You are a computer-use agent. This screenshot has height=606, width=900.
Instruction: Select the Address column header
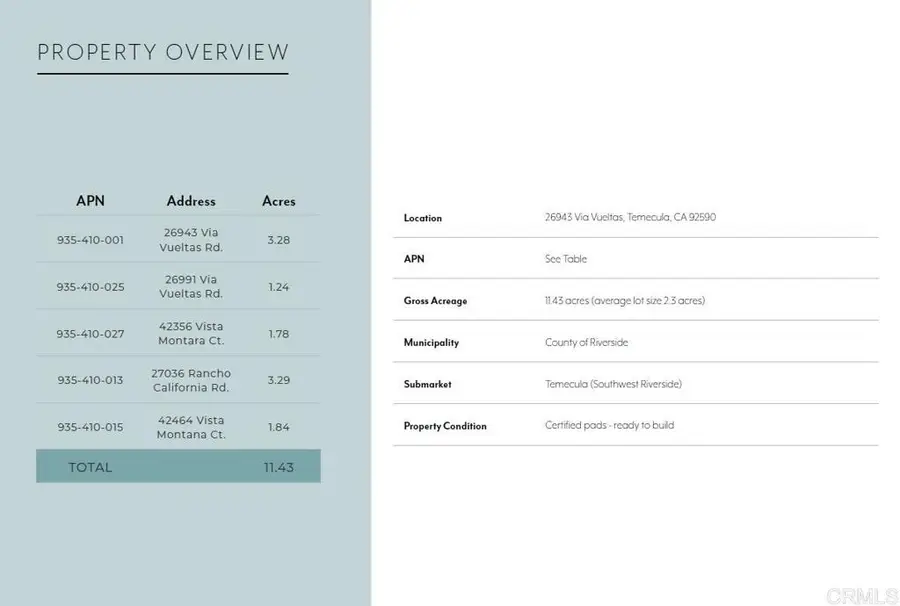point(191,201)
